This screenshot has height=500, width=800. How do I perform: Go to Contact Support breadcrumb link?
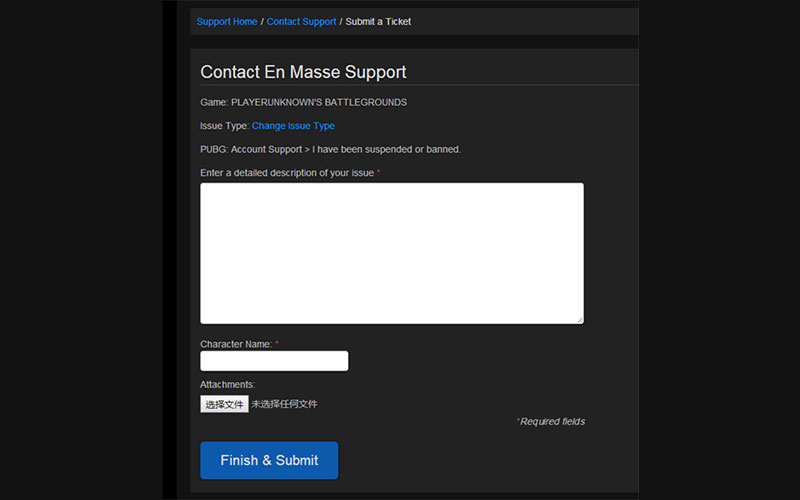point(301,22)
